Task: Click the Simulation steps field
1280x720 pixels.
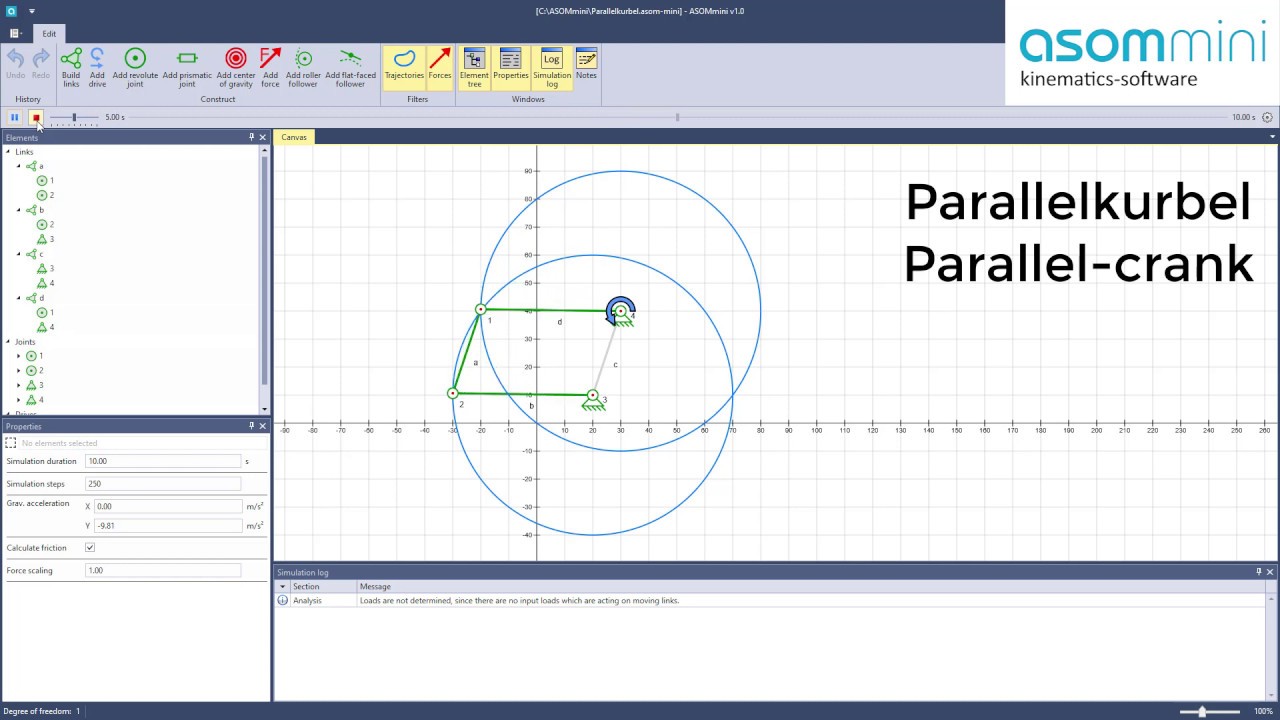Action: [x=163, y=483]
